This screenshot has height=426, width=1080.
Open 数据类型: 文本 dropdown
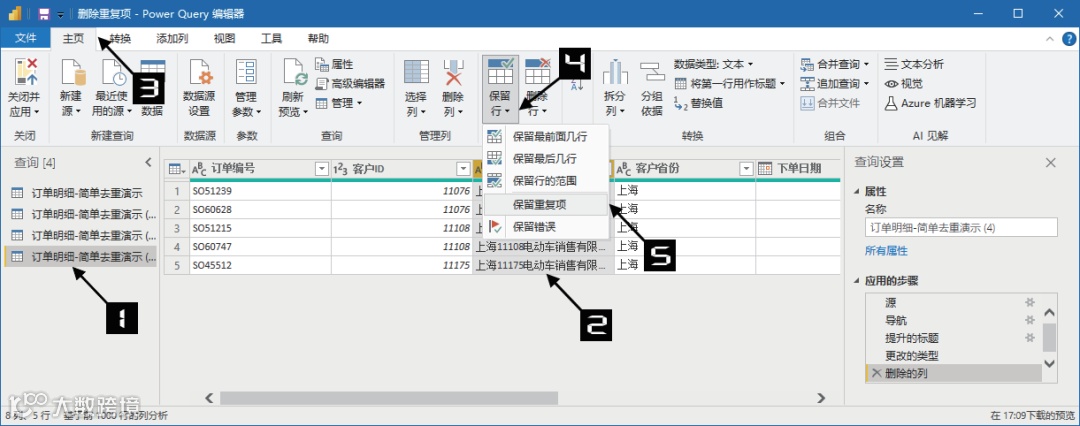[x=714, y=65]
